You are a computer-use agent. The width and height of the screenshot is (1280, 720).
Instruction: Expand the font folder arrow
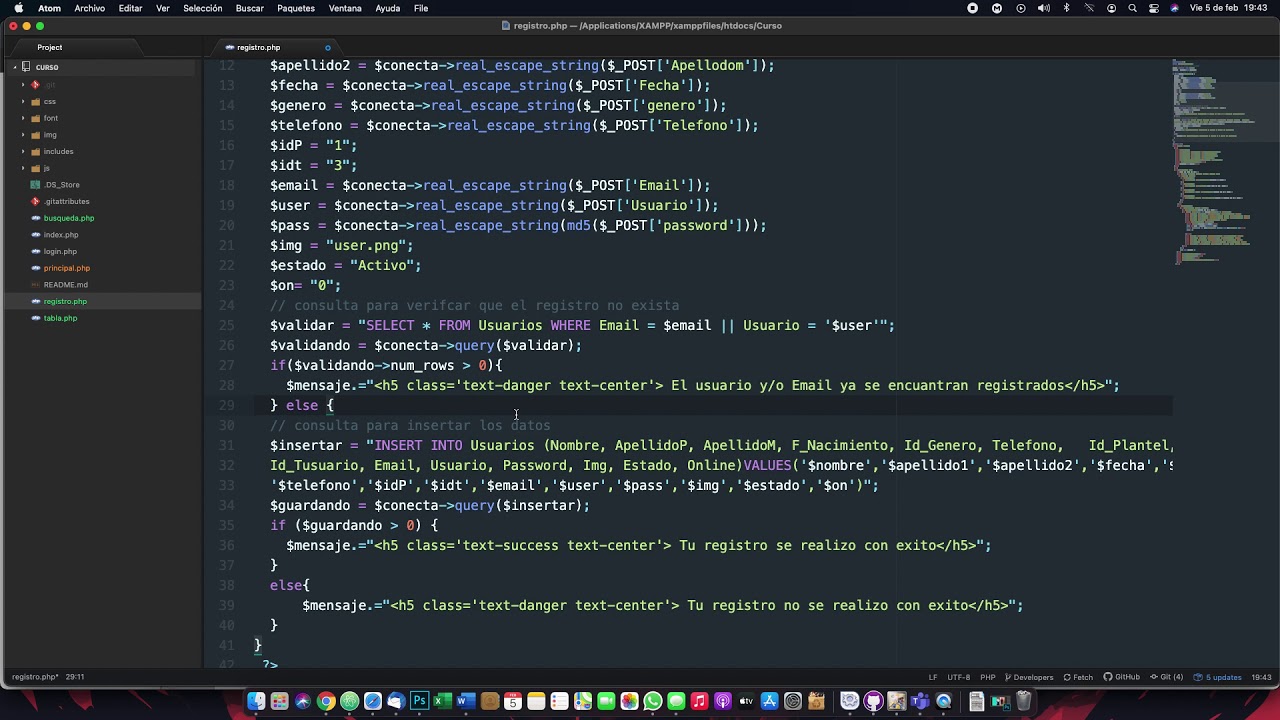tap(23, 118)
